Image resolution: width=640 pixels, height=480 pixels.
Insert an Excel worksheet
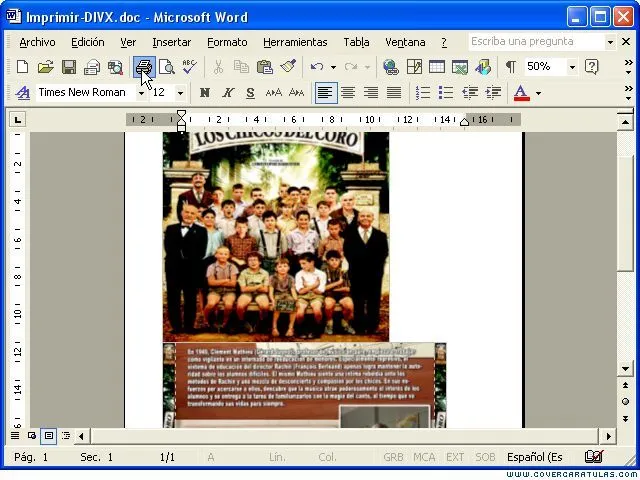coord(460,67)
